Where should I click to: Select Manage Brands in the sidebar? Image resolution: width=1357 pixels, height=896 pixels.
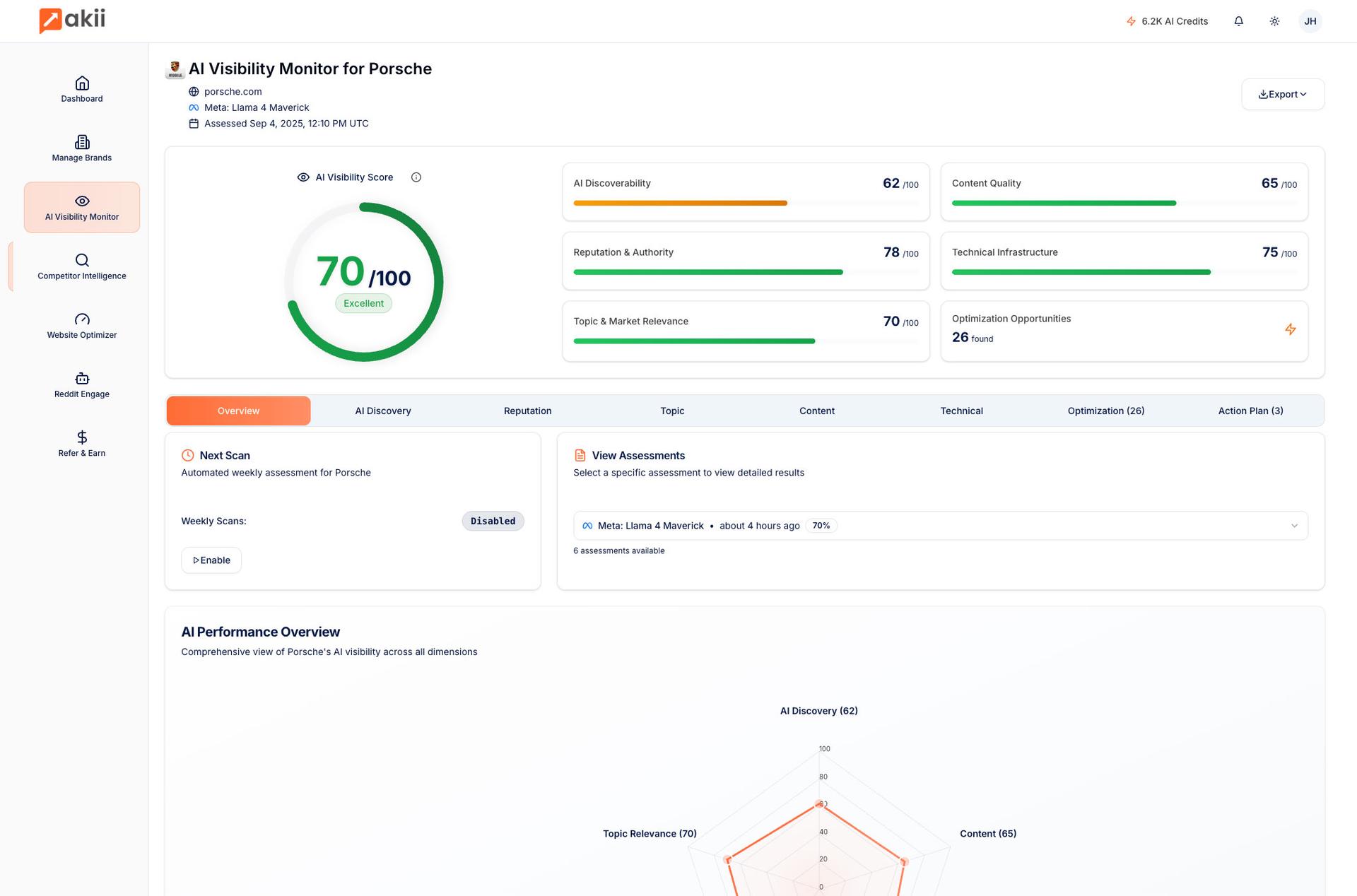click(81, 148)
